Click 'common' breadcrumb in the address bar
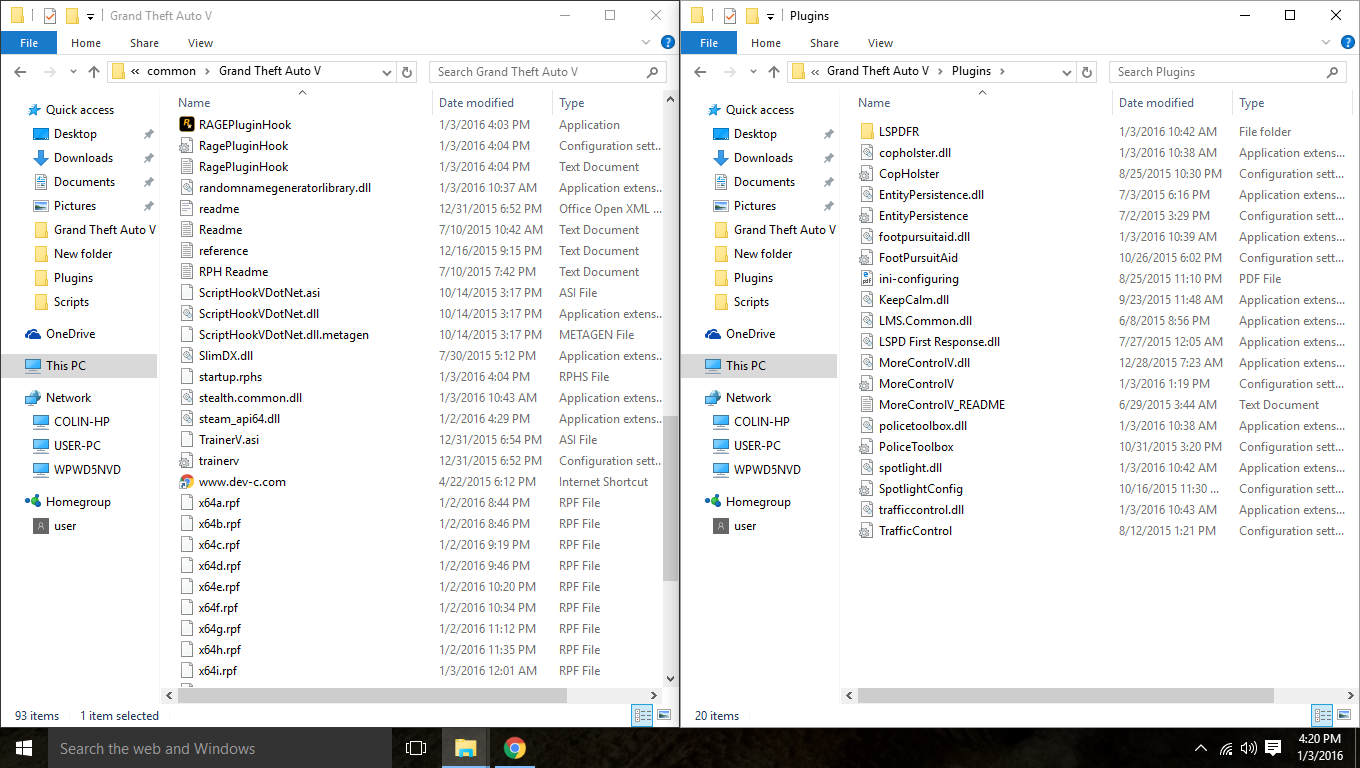 pyautogui.click(x=171, y=72)
